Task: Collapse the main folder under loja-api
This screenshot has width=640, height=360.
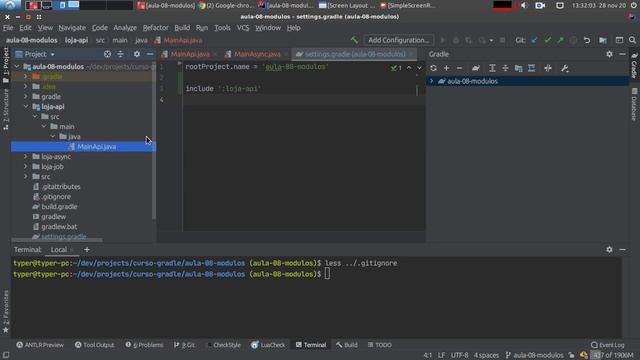Action: (44, 127)
